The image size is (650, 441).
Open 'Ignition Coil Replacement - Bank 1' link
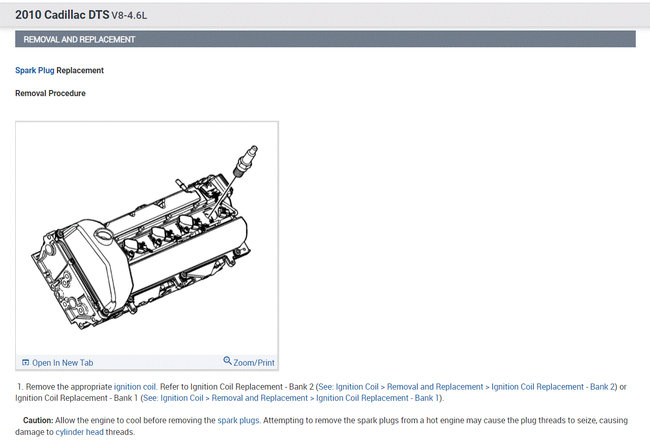click(x=377, y=398)
